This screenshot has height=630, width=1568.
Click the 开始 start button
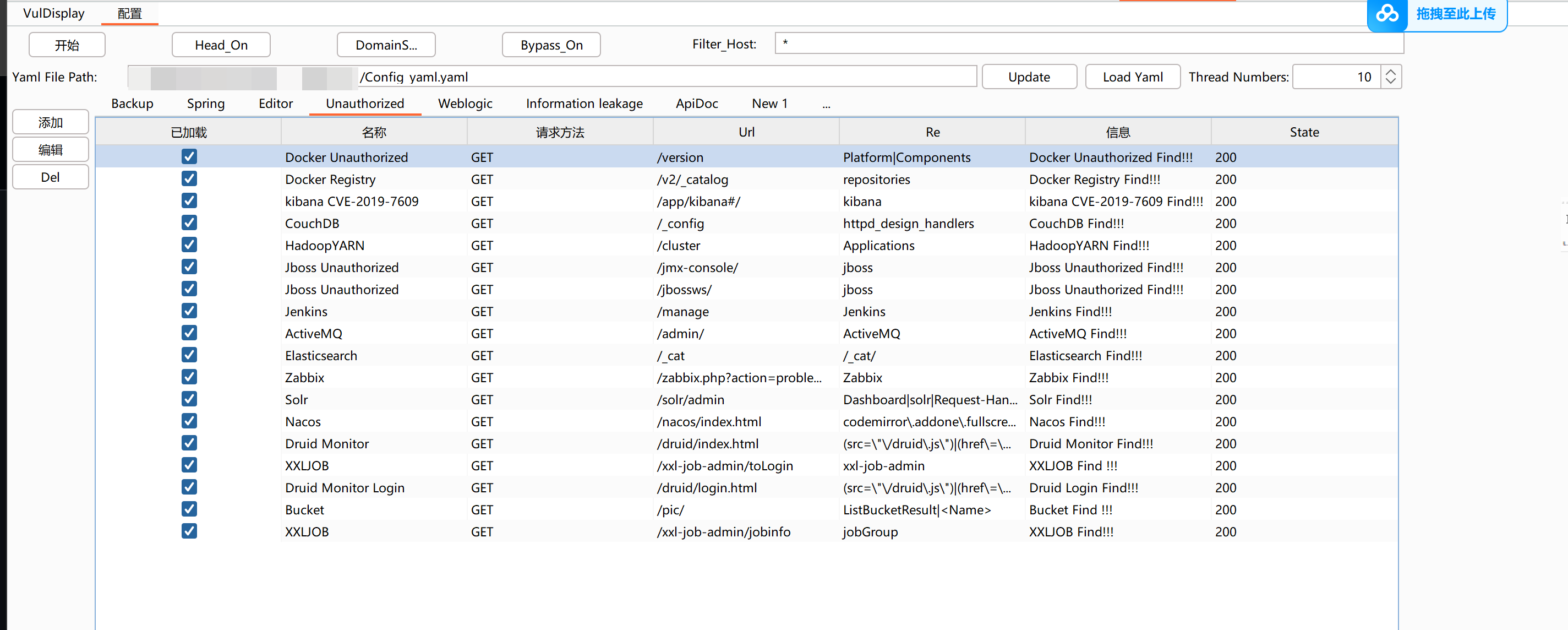pyautogui.click(x=67, y=45)
